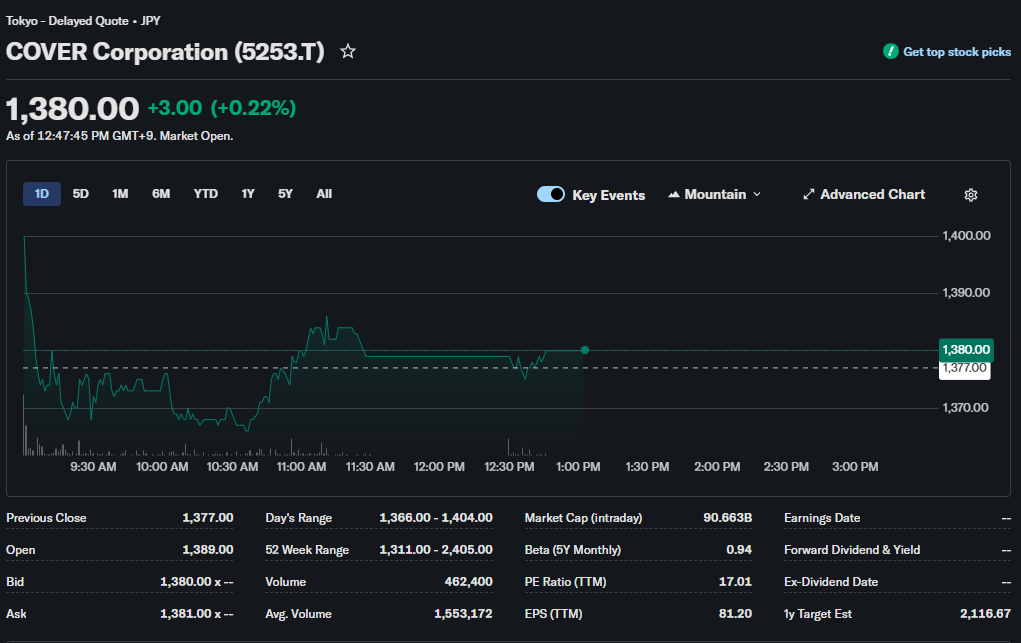Click the Beta (5Y Monthly) value 0.94

(x=739, y=550)
